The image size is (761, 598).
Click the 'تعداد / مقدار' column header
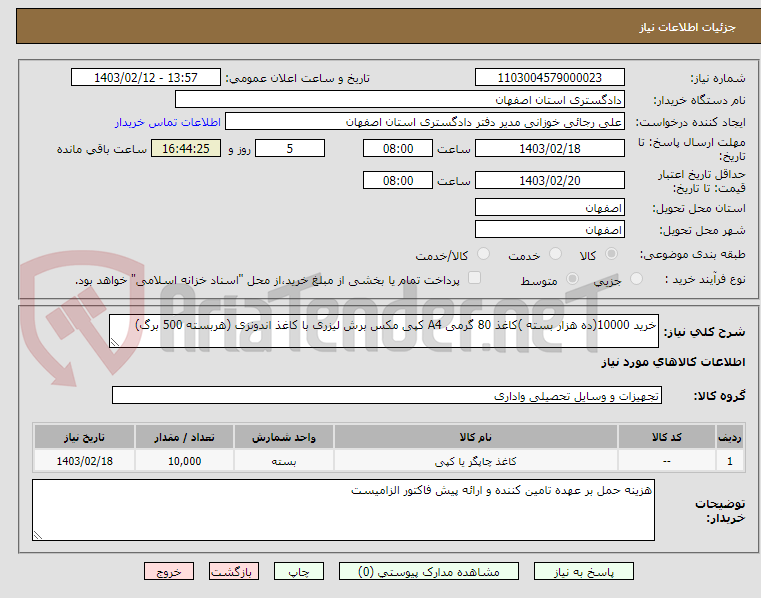[x=184, y=437]
